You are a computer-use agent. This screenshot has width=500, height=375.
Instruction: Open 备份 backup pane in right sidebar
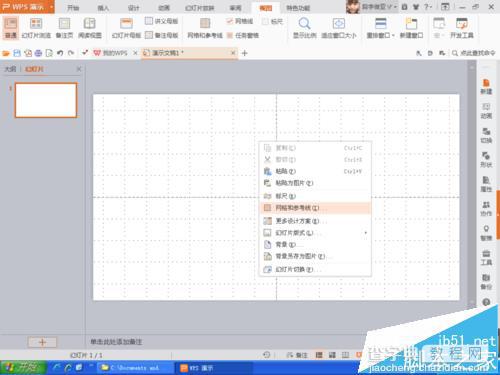click(x=486, y=282)
